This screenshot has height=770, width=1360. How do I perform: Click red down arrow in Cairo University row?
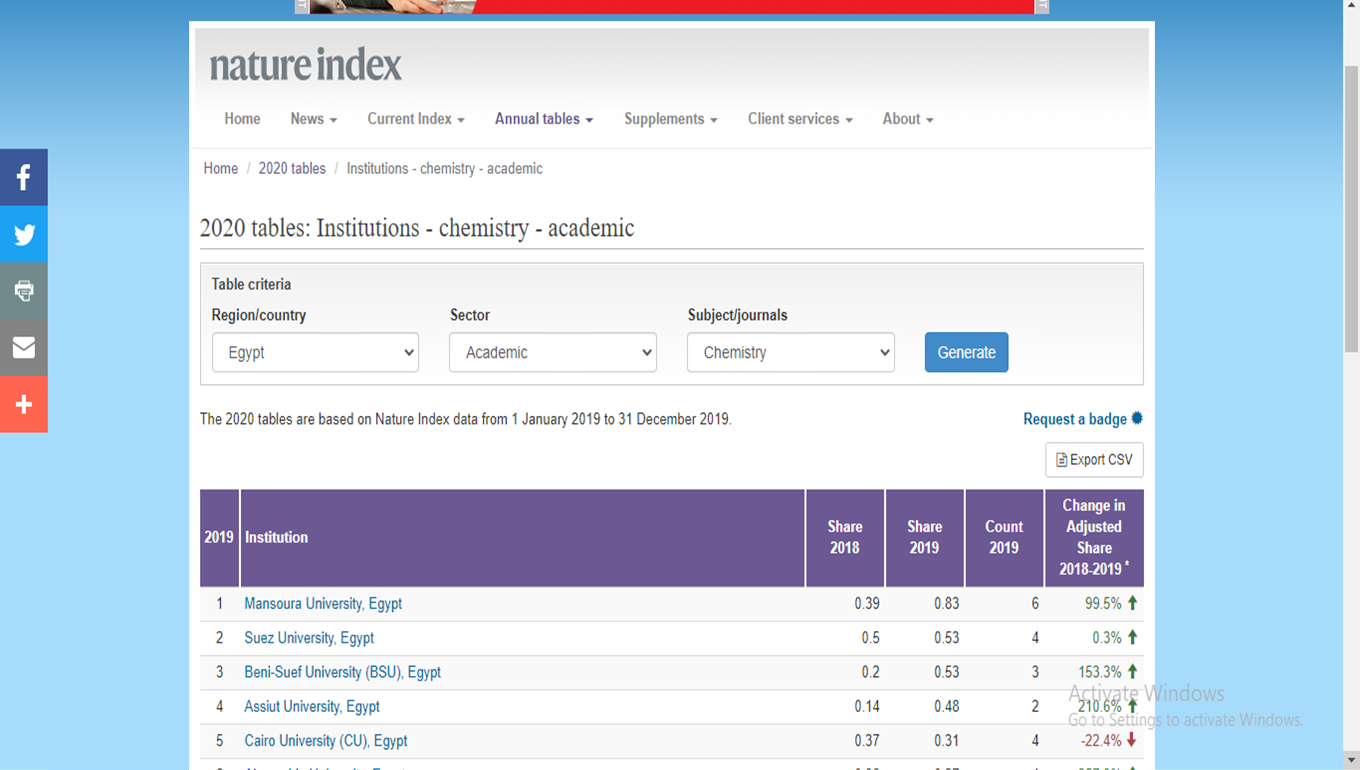[x=1132, y=740]
